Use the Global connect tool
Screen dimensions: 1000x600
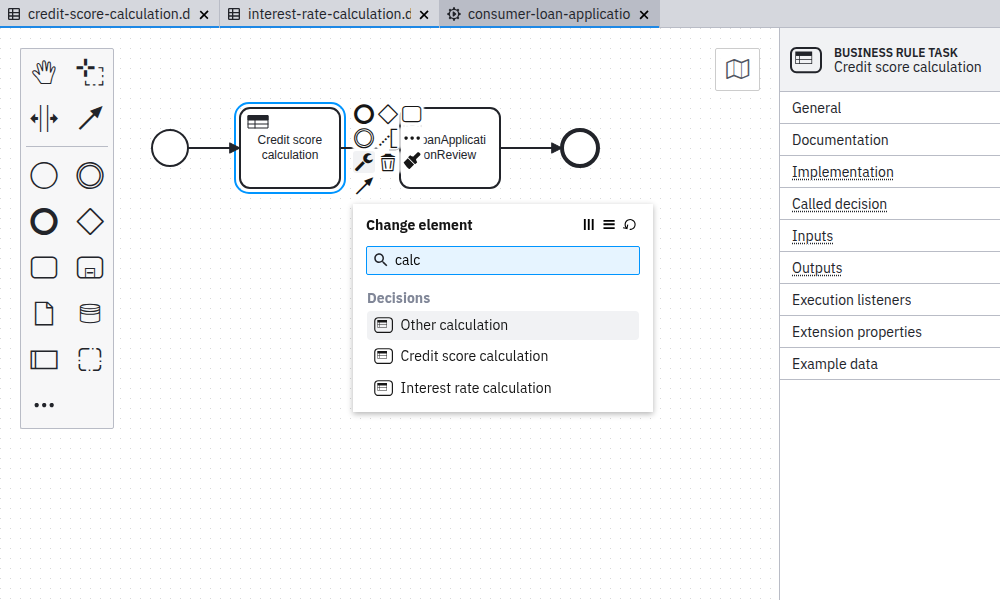coord(90,118)
